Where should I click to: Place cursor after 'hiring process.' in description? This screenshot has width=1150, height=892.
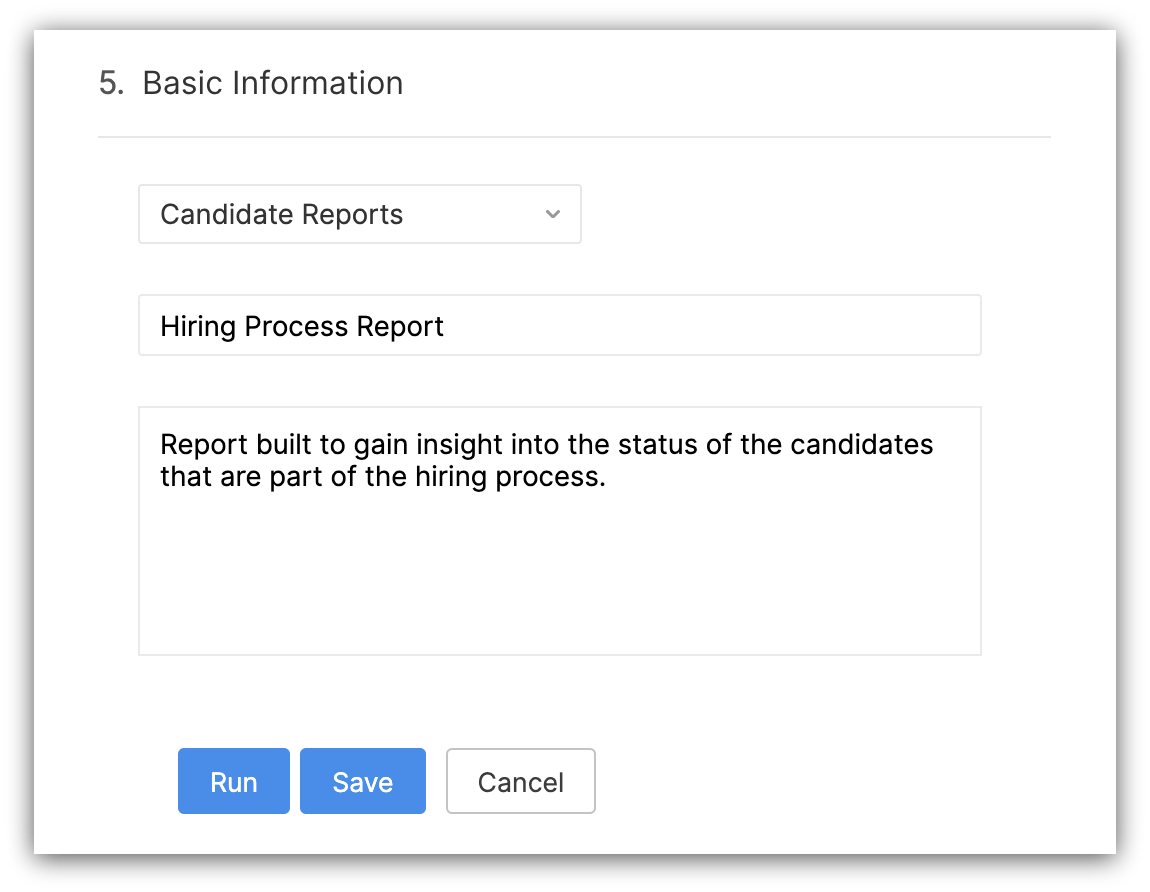pyautogui.click(x=607, y=477)
